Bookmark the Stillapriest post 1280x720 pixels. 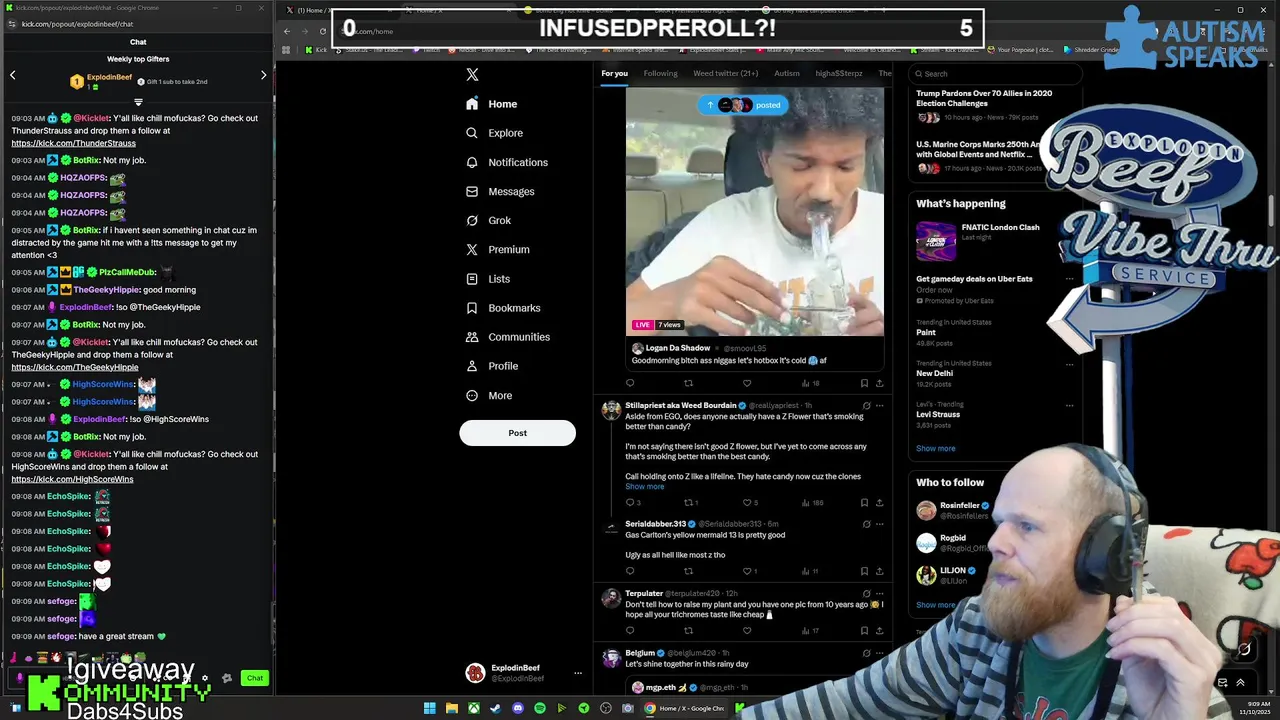[864, 502]
